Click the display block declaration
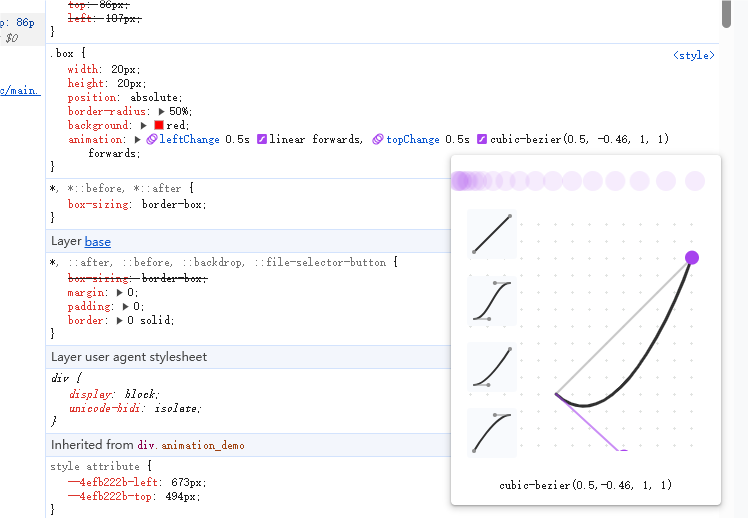This screenshot has width=748, height=518. tap(113, 394)
